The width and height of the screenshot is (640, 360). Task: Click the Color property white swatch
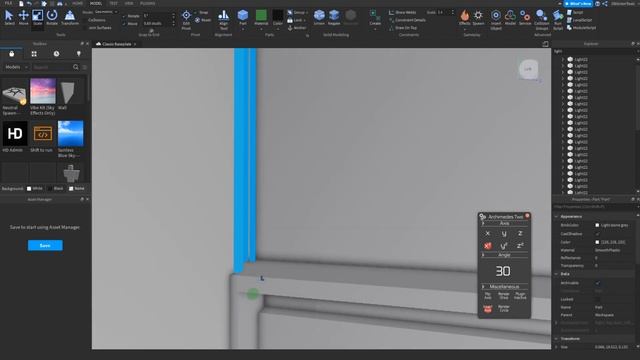(597, 242)
